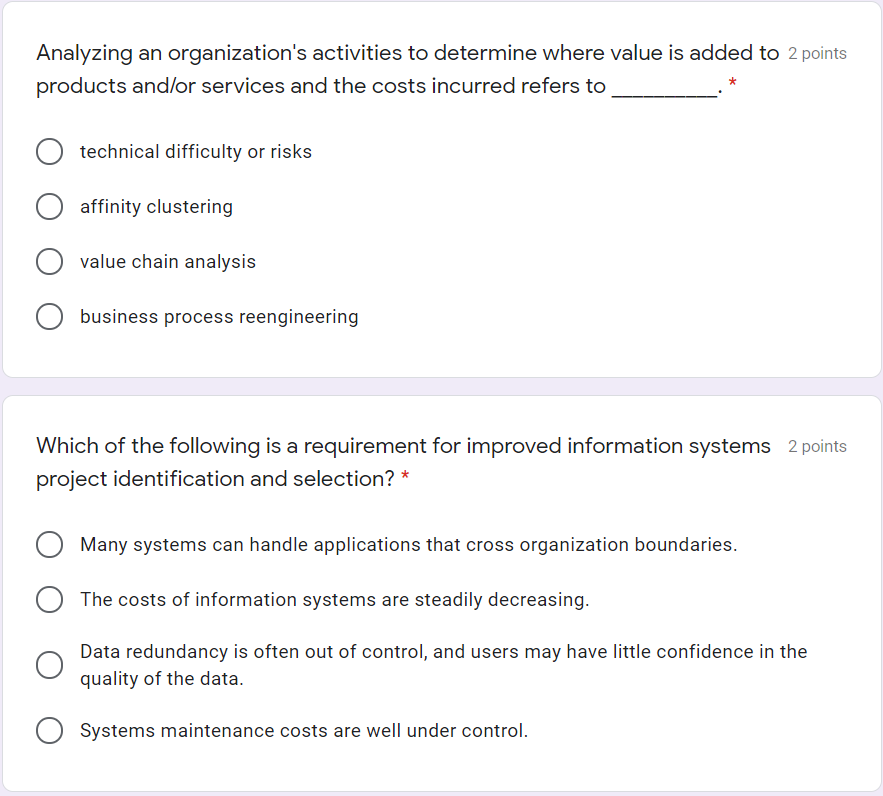This screenshot has width=883, height=796.
Task: Click the label text 'business process reengineering'
Action: coord(219,316)
